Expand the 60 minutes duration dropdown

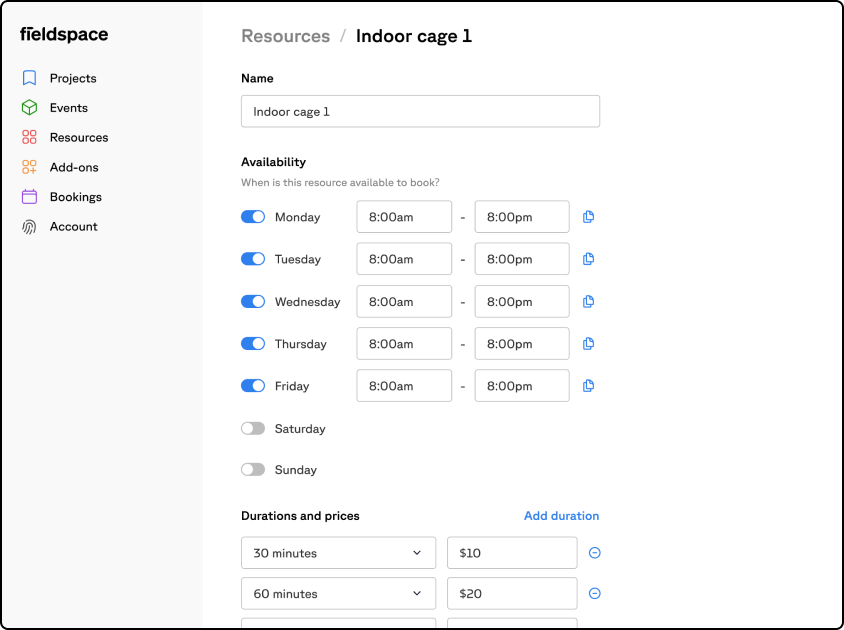[x=338, y=594]
